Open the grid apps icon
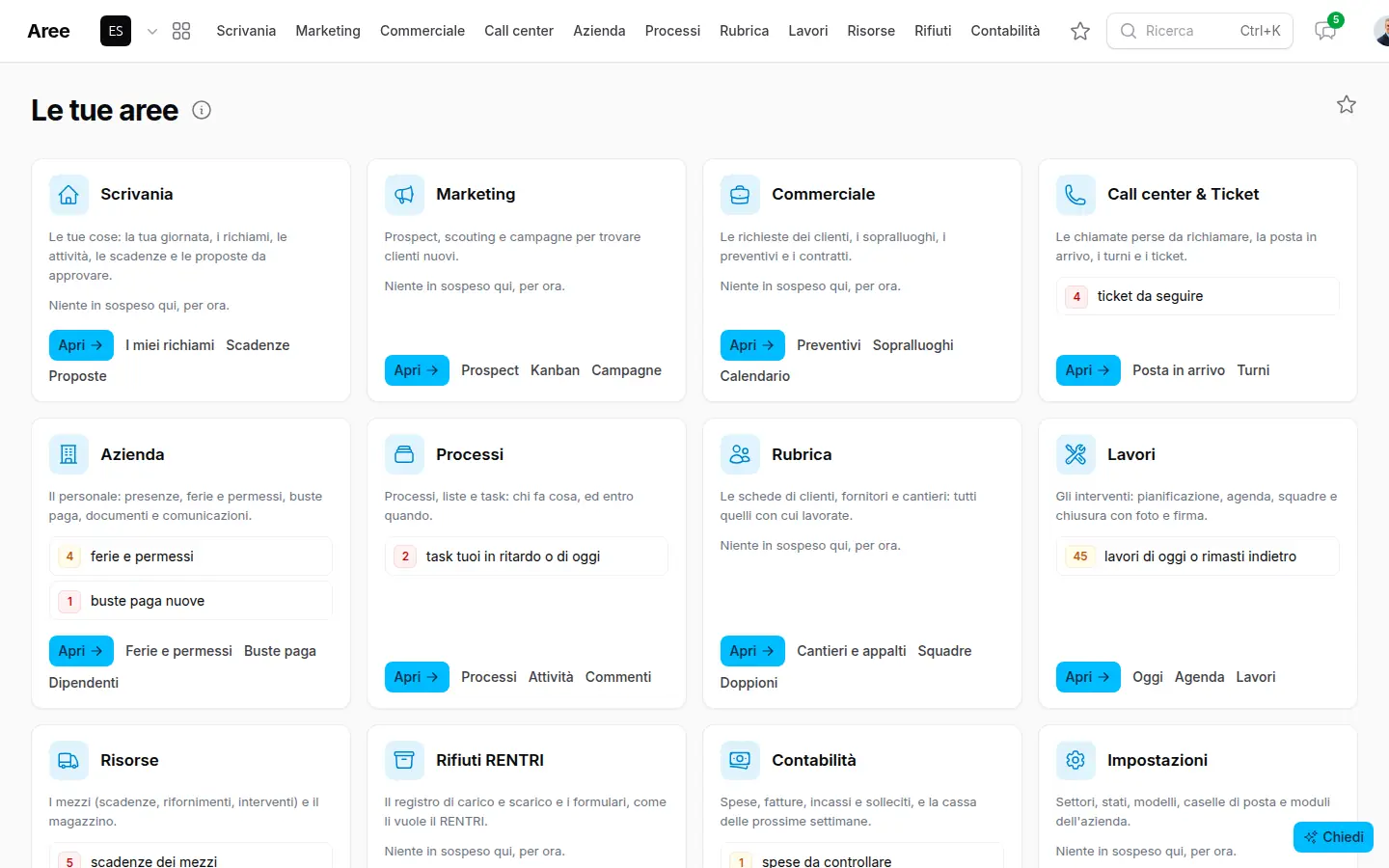Screen dimensions: 1389x868 pyautogui.click(x=181, y=31)
